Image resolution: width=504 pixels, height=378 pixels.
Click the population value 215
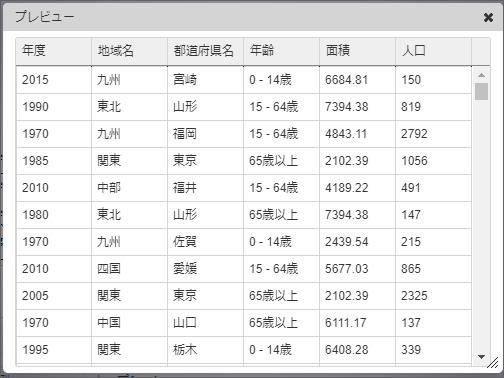point(433,242)
